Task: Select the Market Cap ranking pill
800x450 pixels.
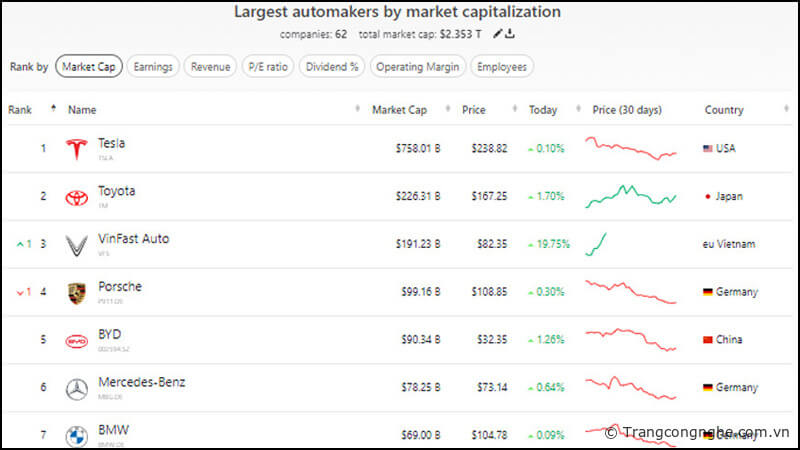Action: pos(87,67)
